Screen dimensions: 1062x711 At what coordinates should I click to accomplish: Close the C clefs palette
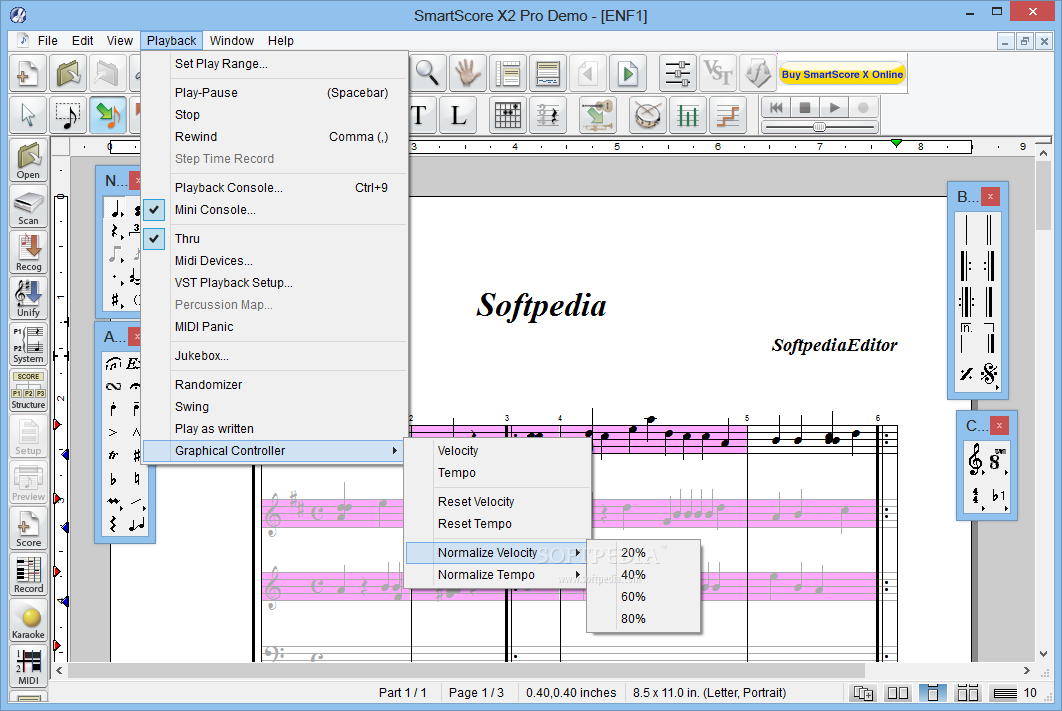[999, 425]
